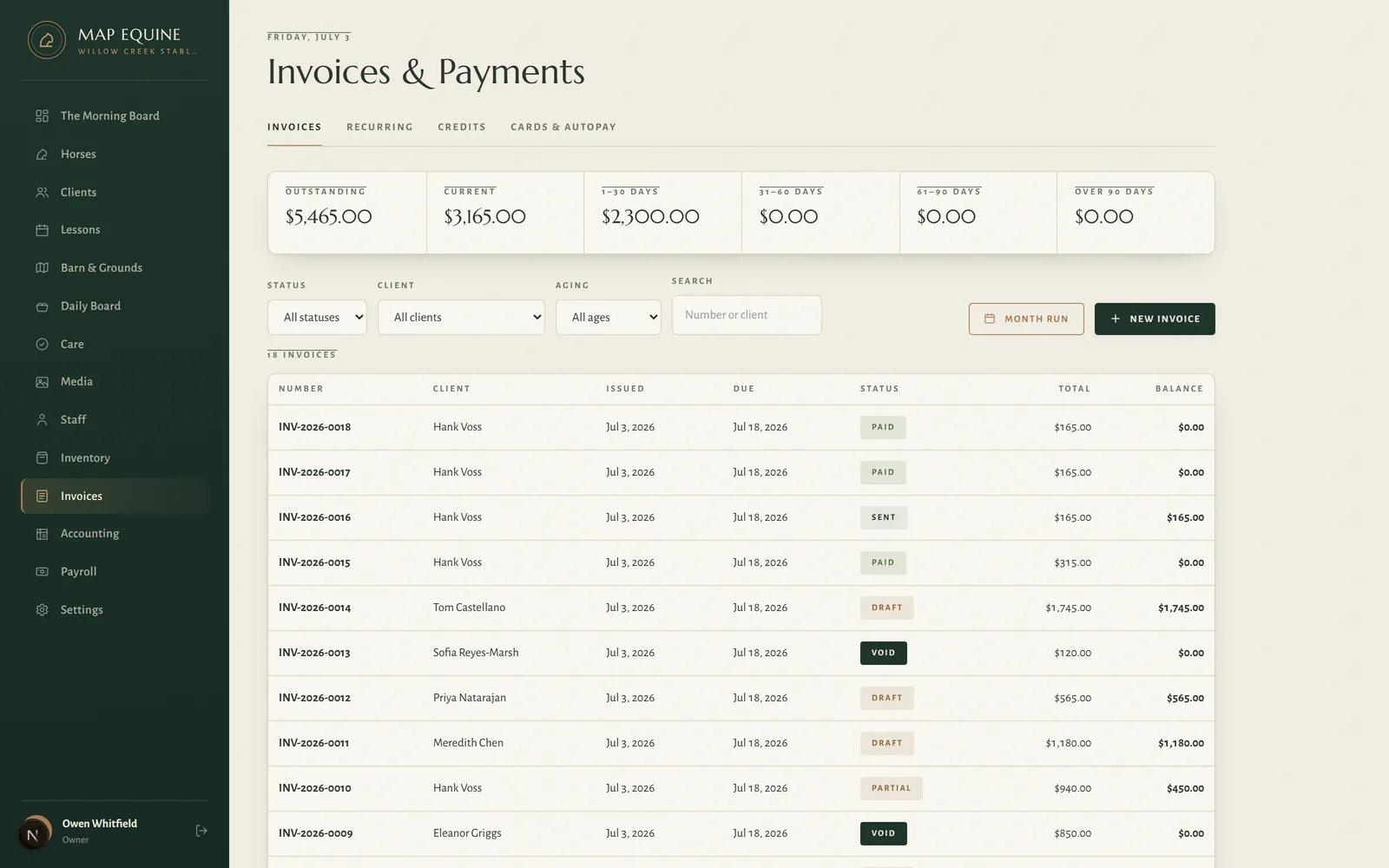Click the Horses sidebar icon
The height and width of the screenshot is (868, 1389).
click(42, 154)
